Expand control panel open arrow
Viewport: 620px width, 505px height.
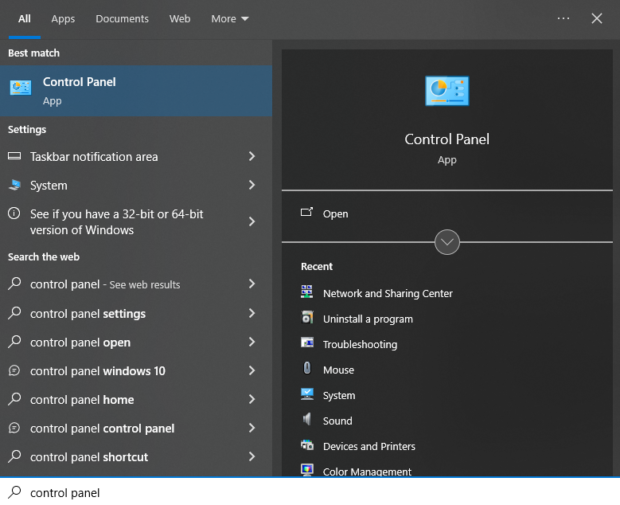(252, 342)
